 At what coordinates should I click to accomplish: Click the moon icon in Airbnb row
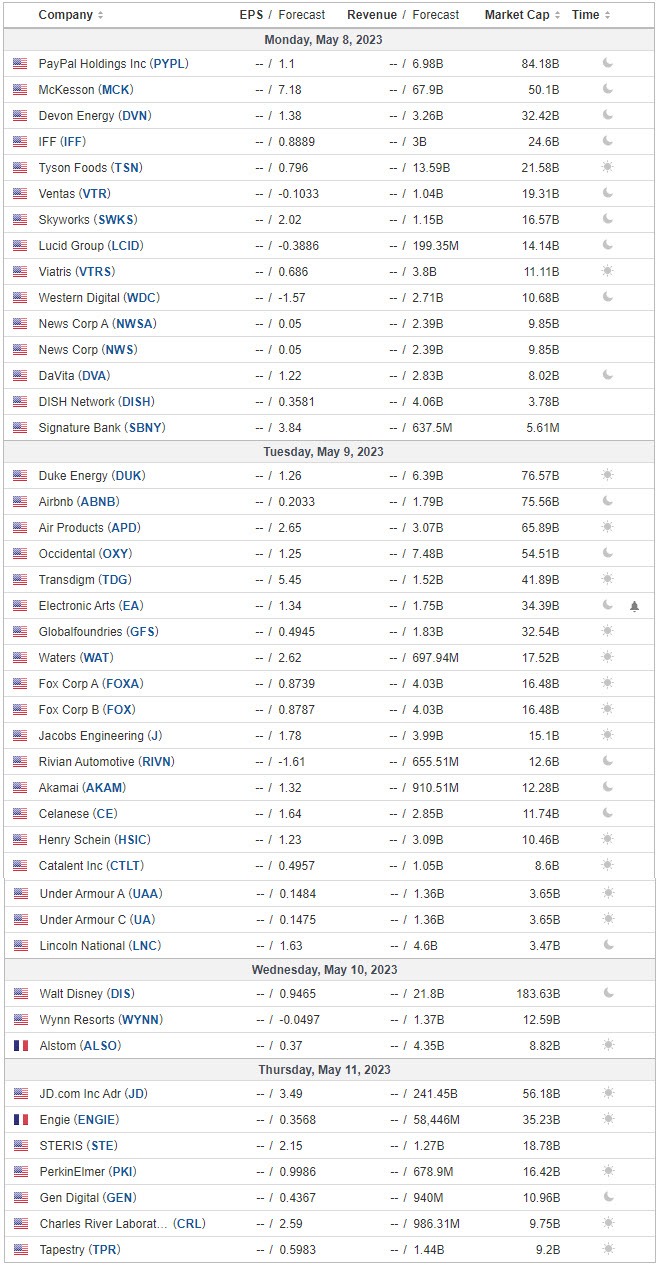click(607, 501)
